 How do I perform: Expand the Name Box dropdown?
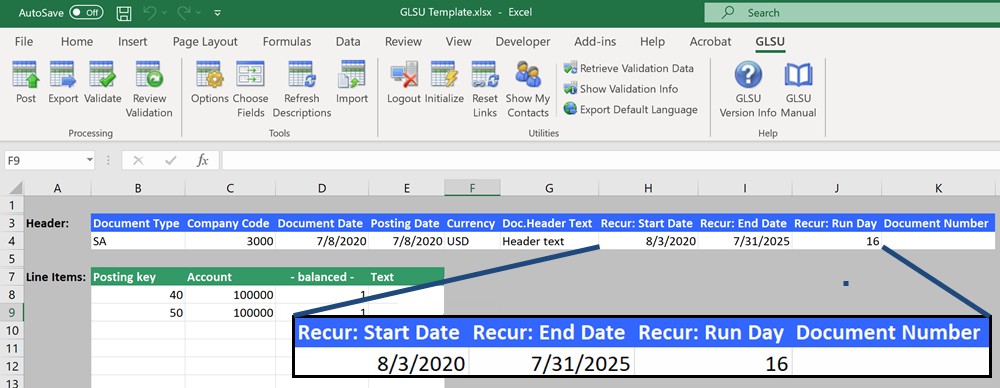pos(90,161)
